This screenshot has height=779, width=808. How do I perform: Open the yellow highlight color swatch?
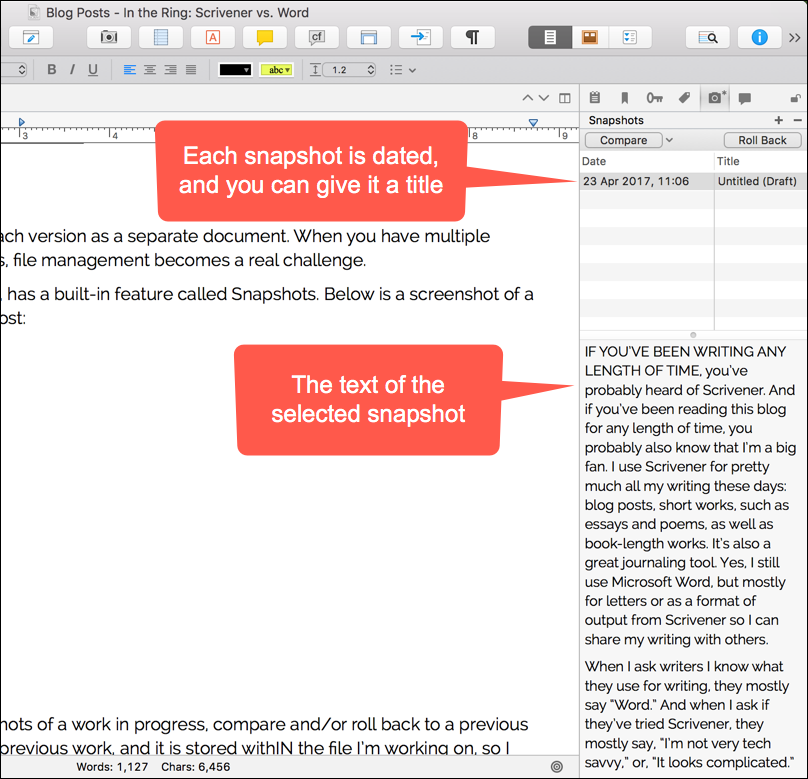pyautogui.click(x=277, y=70)
